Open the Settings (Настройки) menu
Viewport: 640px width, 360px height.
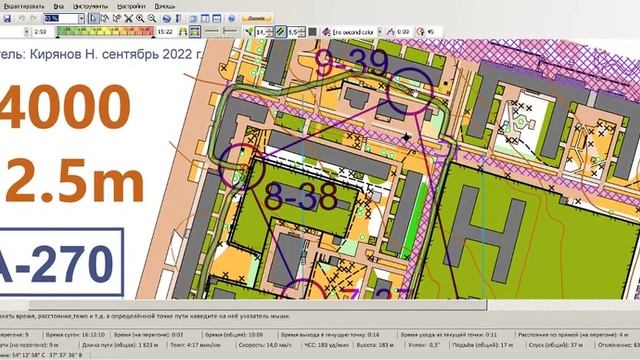(131, 6)
